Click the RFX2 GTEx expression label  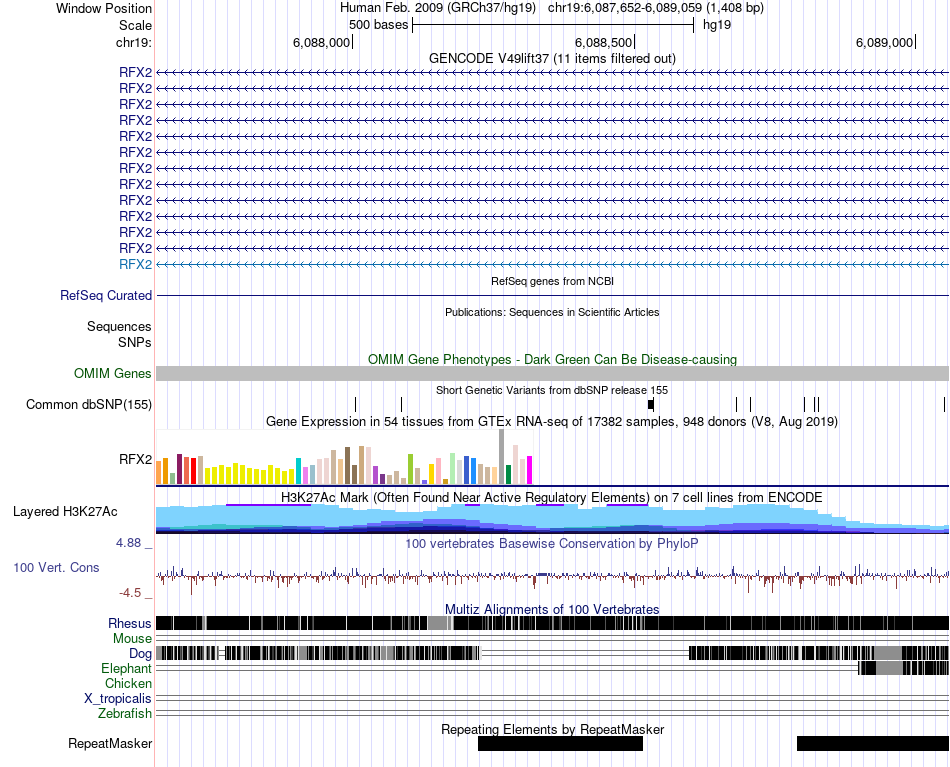point(135,459)
